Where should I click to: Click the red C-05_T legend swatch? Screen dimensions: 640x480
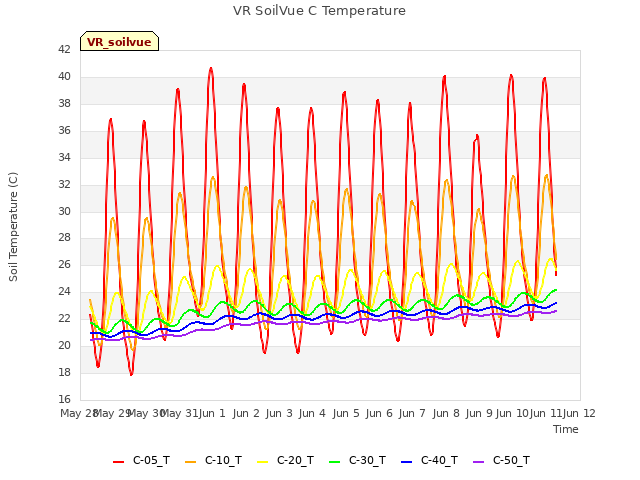(118, 462)
